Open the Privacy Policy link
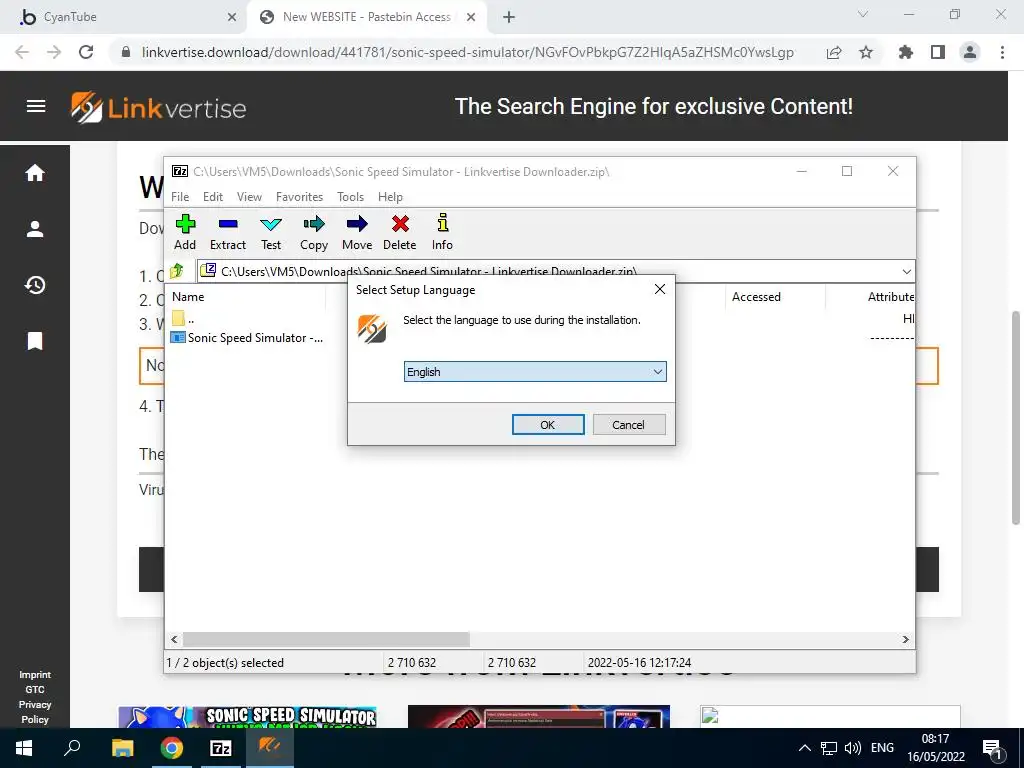Viewport: 1024px width, 768px height. point(35,712)
